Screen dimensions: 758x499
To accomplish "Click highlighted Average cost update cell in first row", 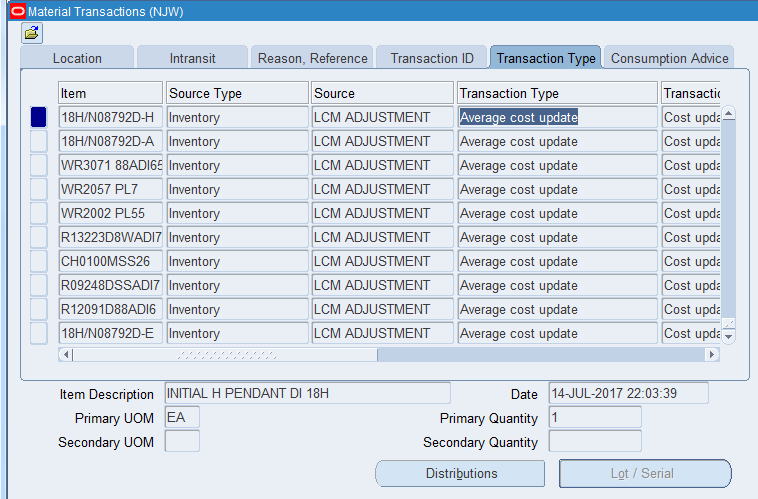I will pos(557,117).
